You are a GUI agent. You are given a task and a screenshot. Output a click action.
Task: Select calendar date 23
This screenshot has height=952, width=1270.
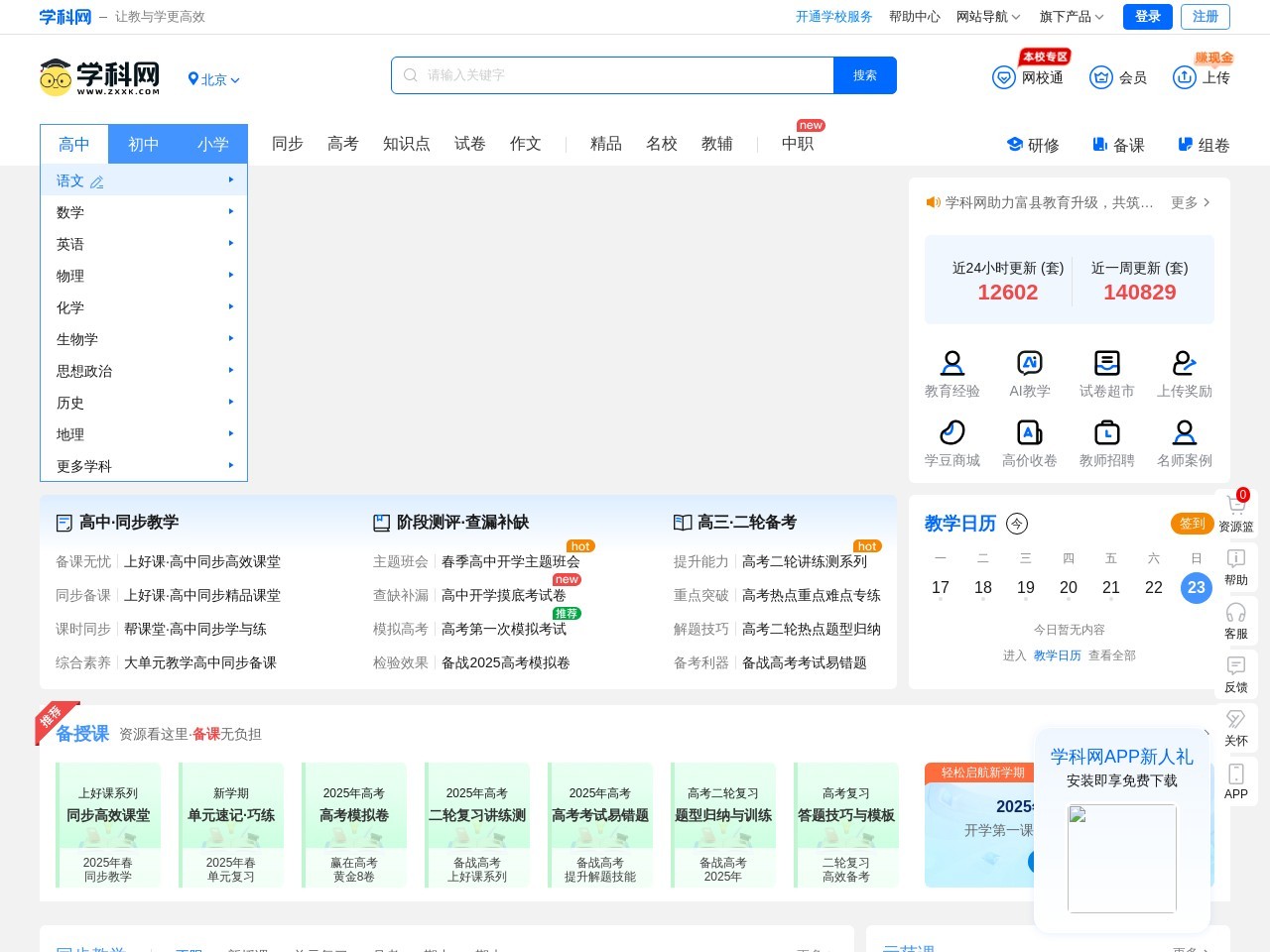tap(1197, 588)
